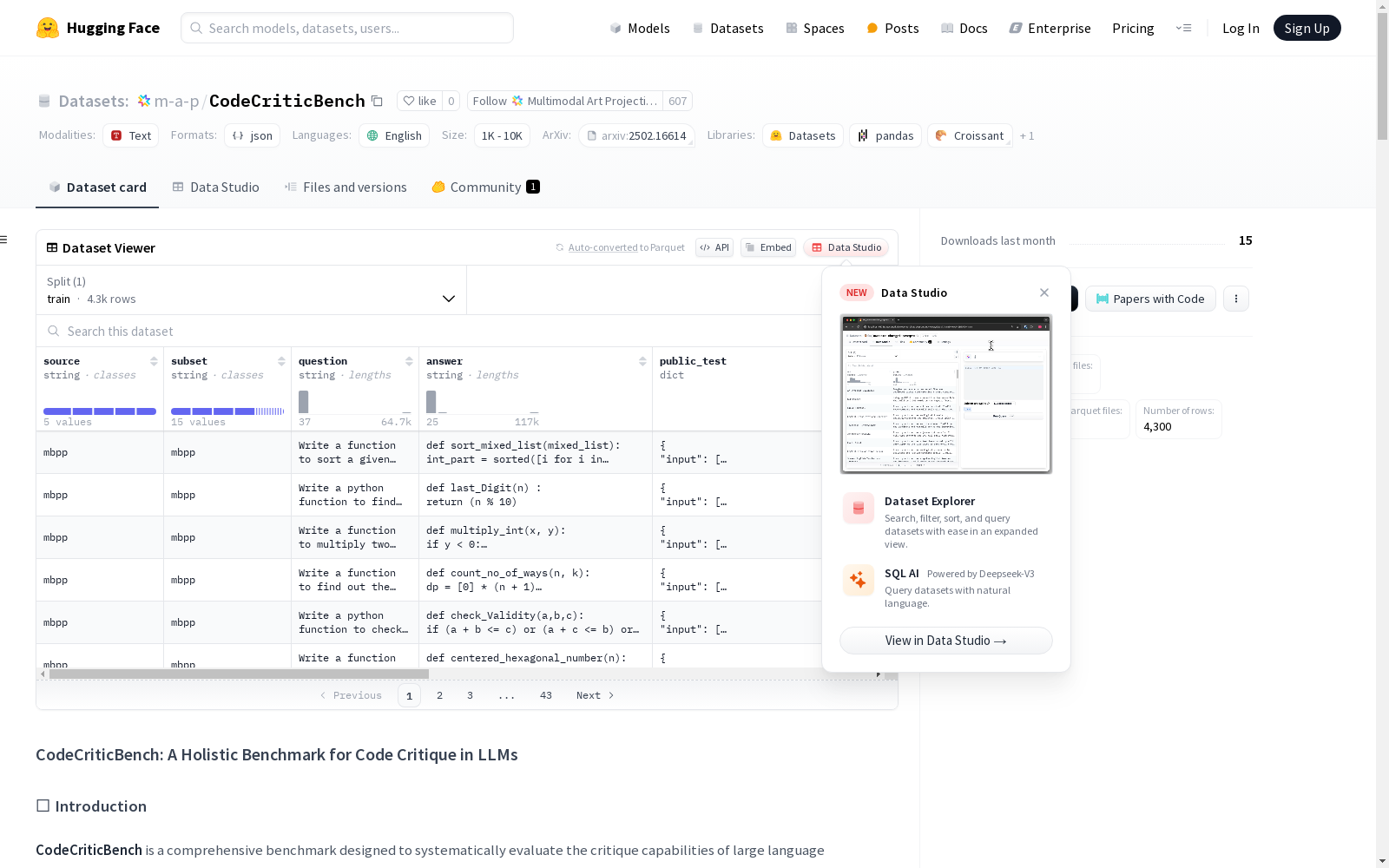1389x868 pixels.
Task: Click the table horizontal scrollbar
Action: coord(239,674)
